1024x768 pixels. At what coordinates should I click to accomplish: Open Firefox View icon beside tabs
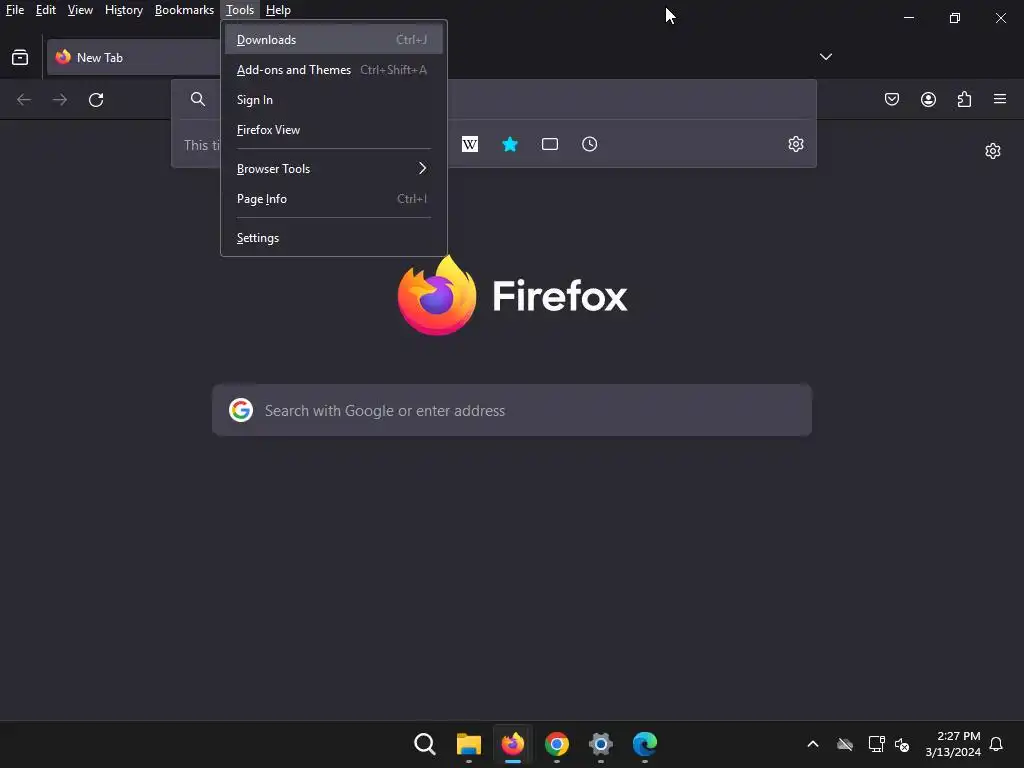(x=20, y=57)
